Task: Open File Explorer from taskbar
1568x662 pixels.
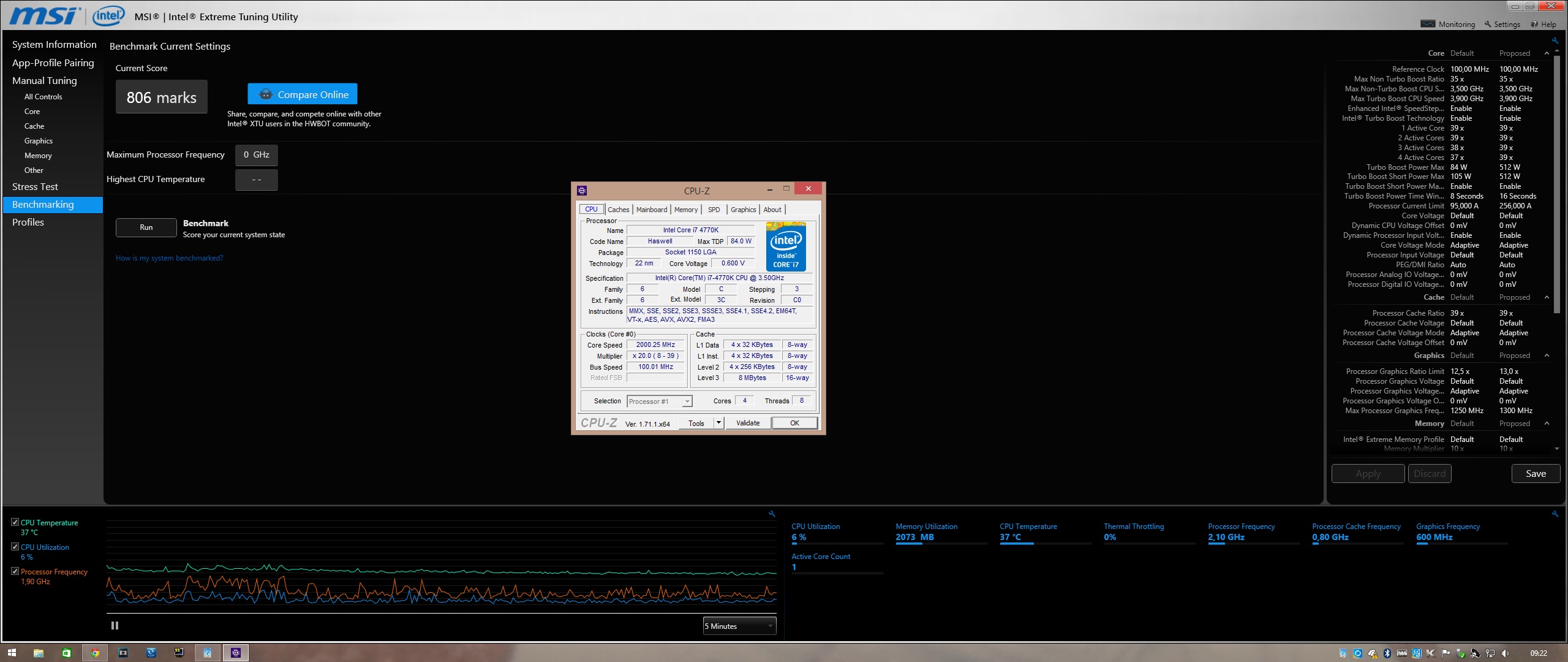Action: tap(38, 653)
